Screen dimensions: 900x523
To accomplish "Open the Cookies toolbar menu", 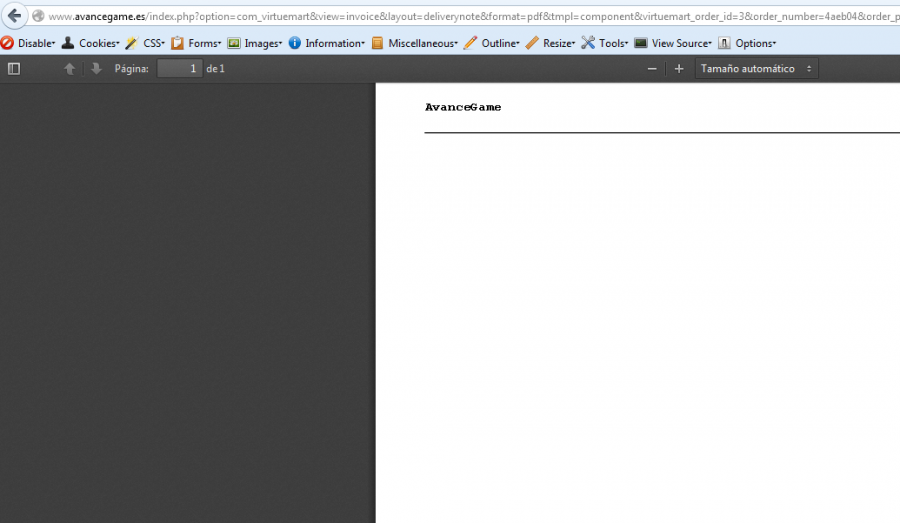I will [91, 43].
